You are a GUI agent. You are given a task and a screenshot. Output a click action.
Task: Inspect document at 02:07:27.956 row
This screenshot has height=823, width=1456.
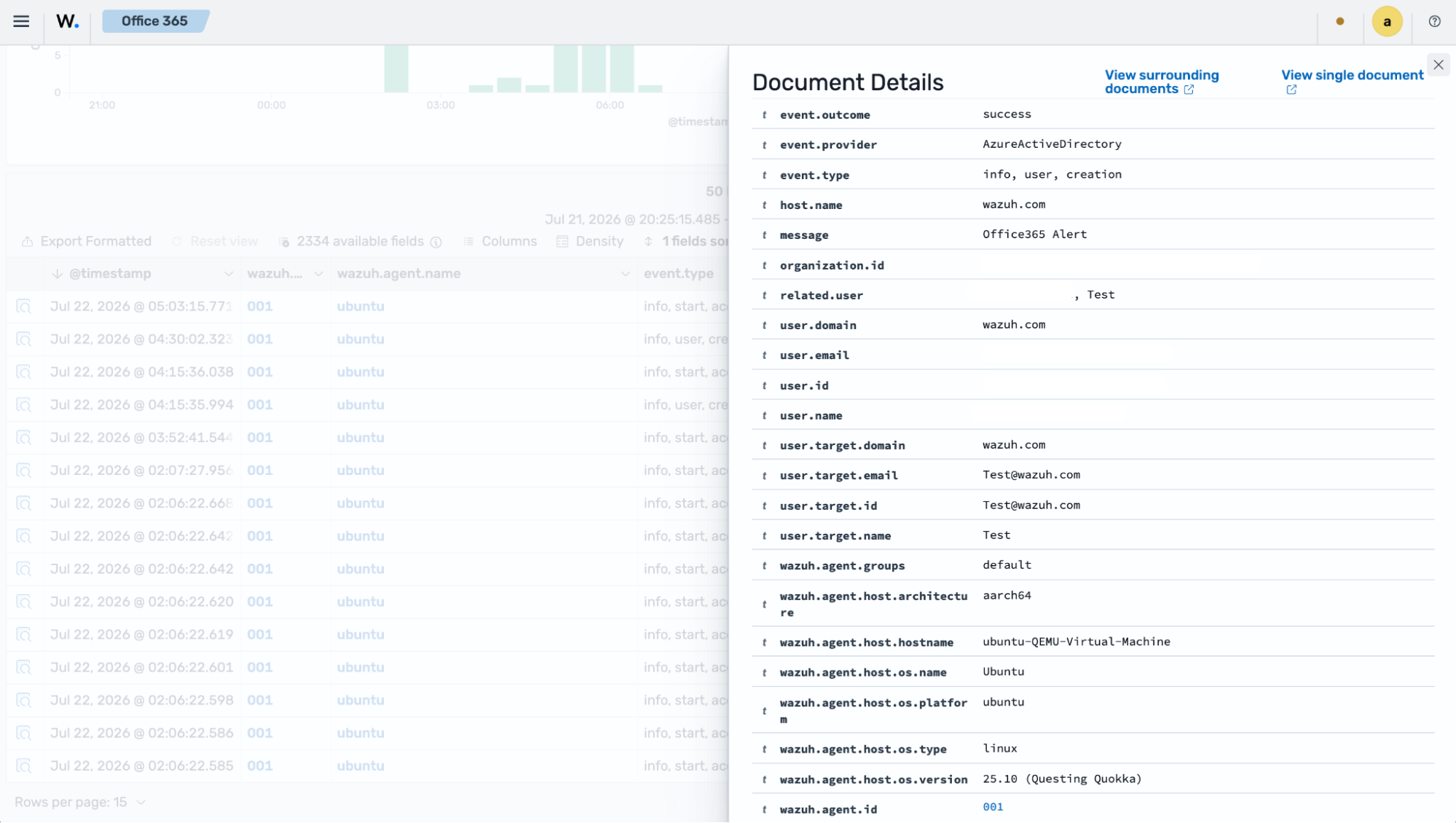(24, 470)
